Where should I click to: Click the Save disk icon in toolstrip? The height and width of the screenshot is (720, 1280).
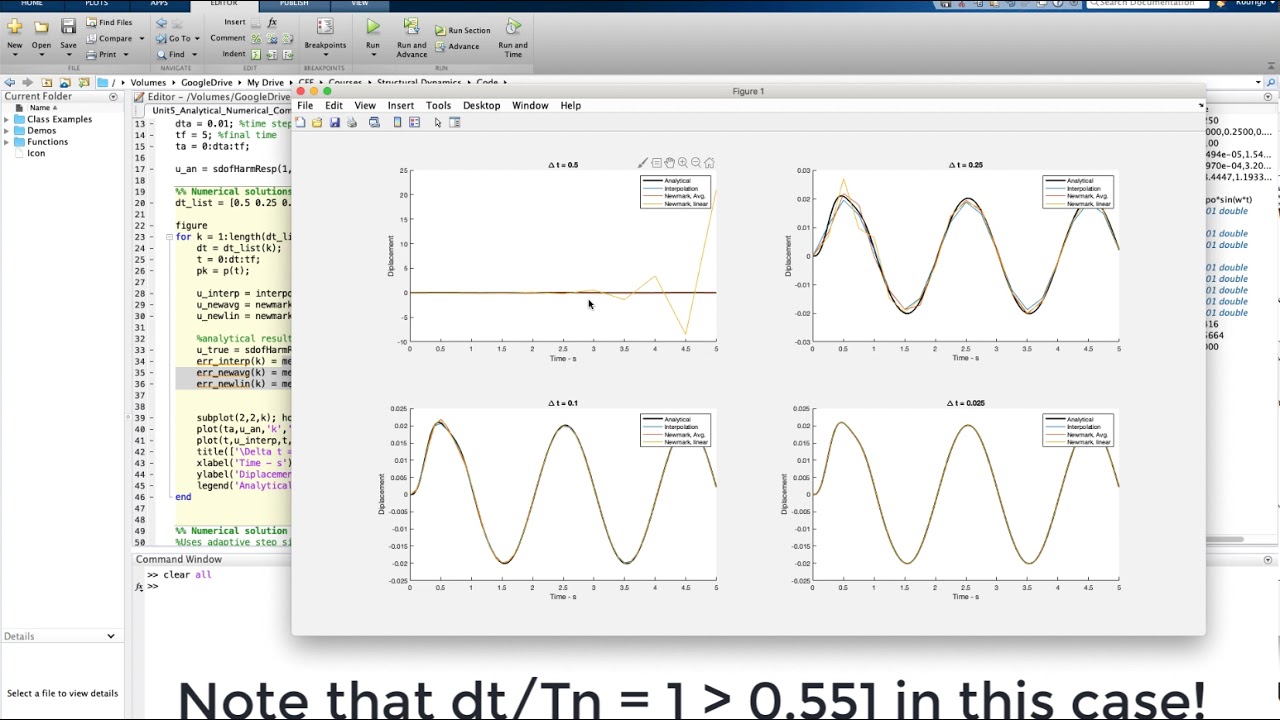click(68, 27)
